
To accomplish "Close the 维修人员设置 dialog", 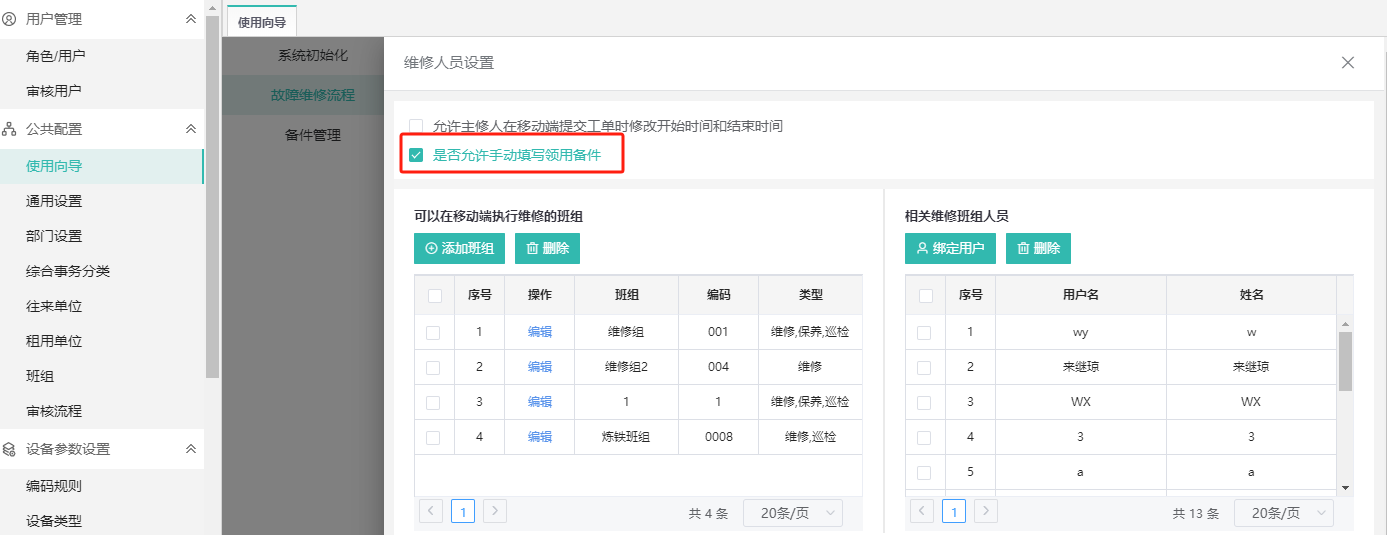I will (x=1348, y=62).
